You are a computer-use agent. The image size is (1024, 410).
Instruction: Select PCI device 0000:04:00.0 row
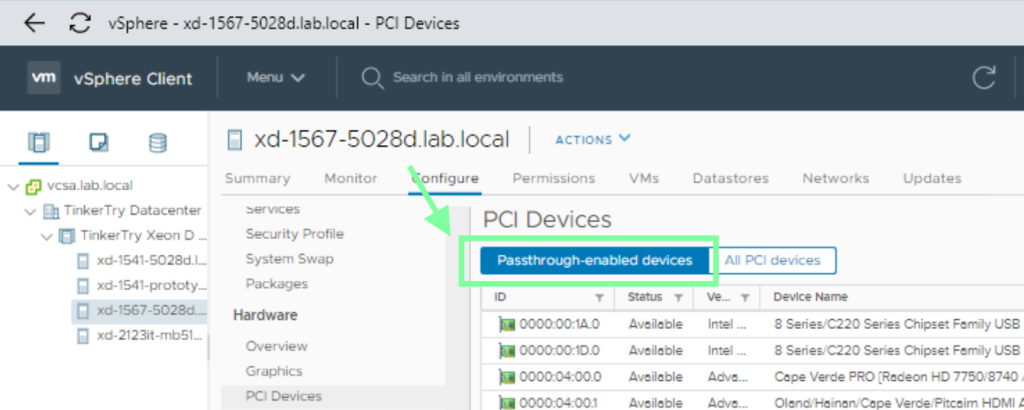coord(559,377)
